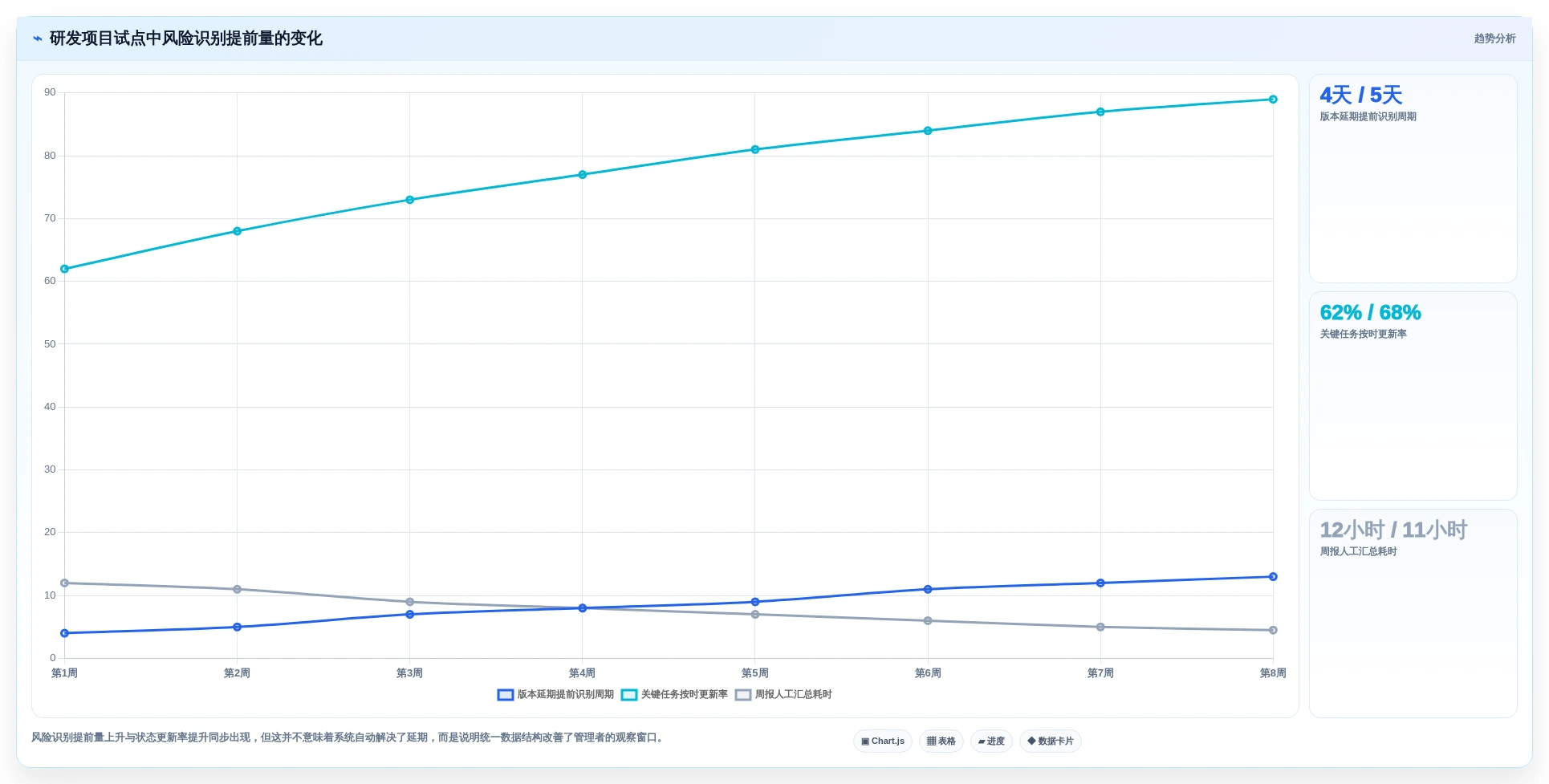Screen dimensions: 1549x784
Task: Toggle 关键任务按时更新率 legend series
Action: (x=674, y=695)
